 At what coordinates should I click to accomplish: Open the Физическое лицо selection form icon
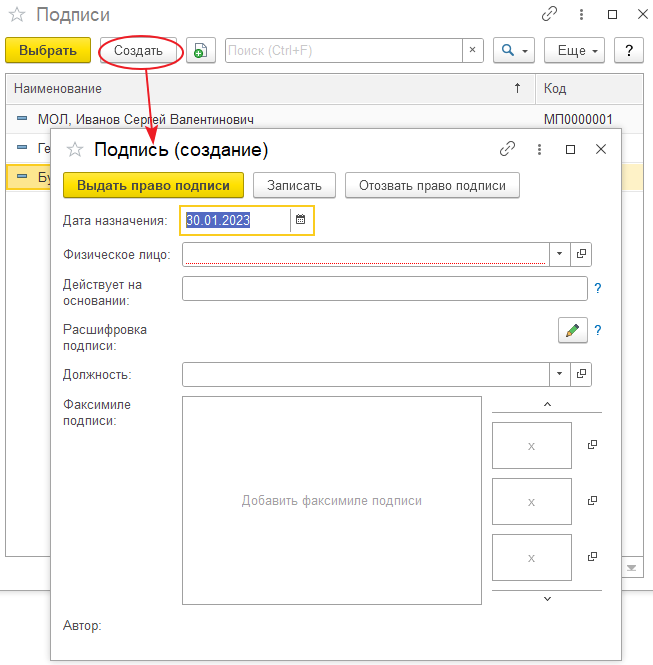[x=582, y=254]
